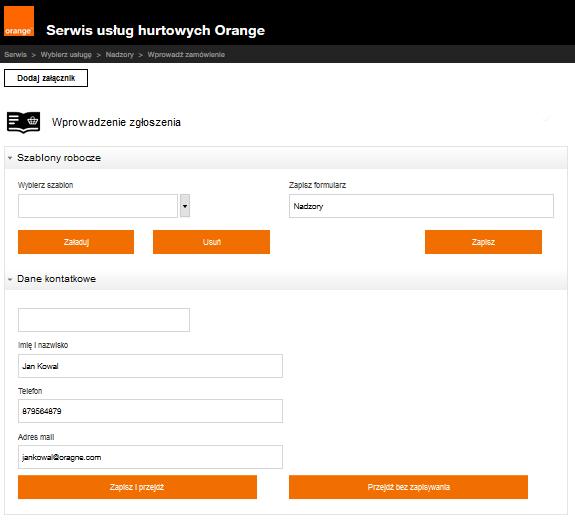575x522 pixels.
Task: Click Przejdź bez zapisywania button
Action: tap(408, 487)
